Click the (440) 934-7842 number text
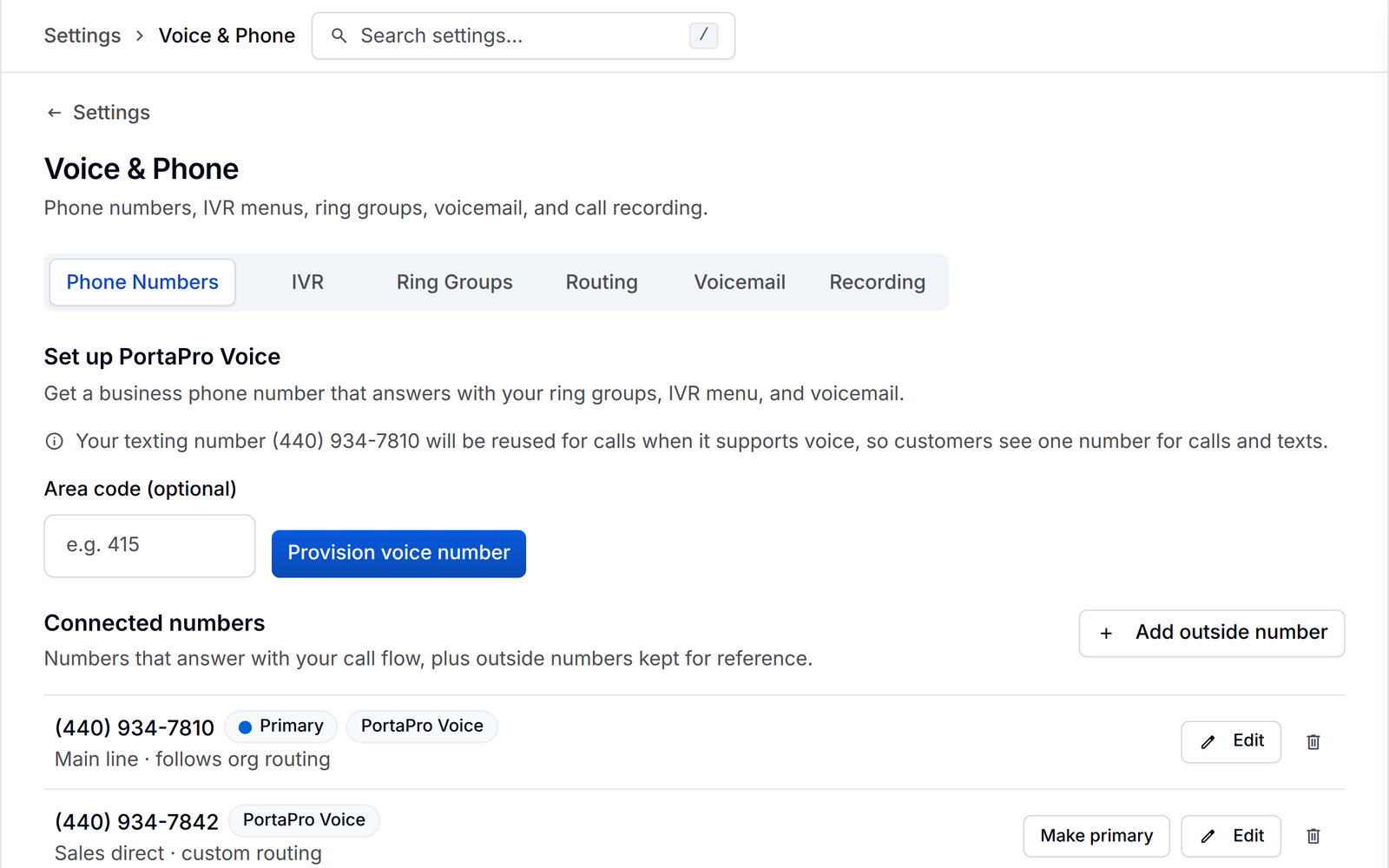1389x868 pixels. [136, 821]
